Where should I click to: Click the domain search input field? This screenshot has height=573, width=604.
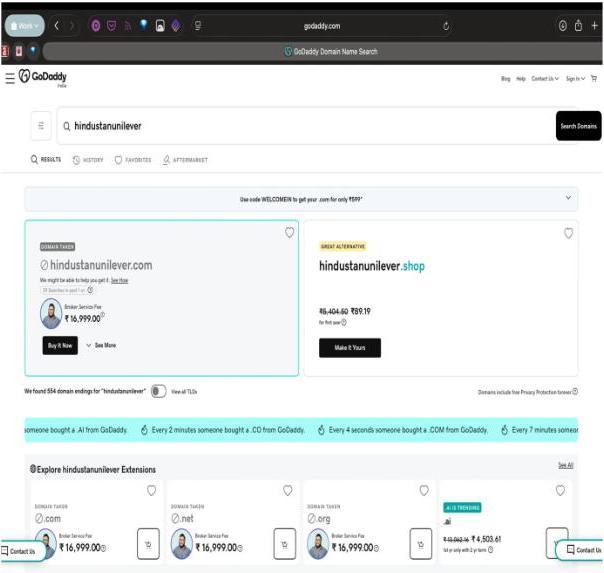click(x=306, y=126)
